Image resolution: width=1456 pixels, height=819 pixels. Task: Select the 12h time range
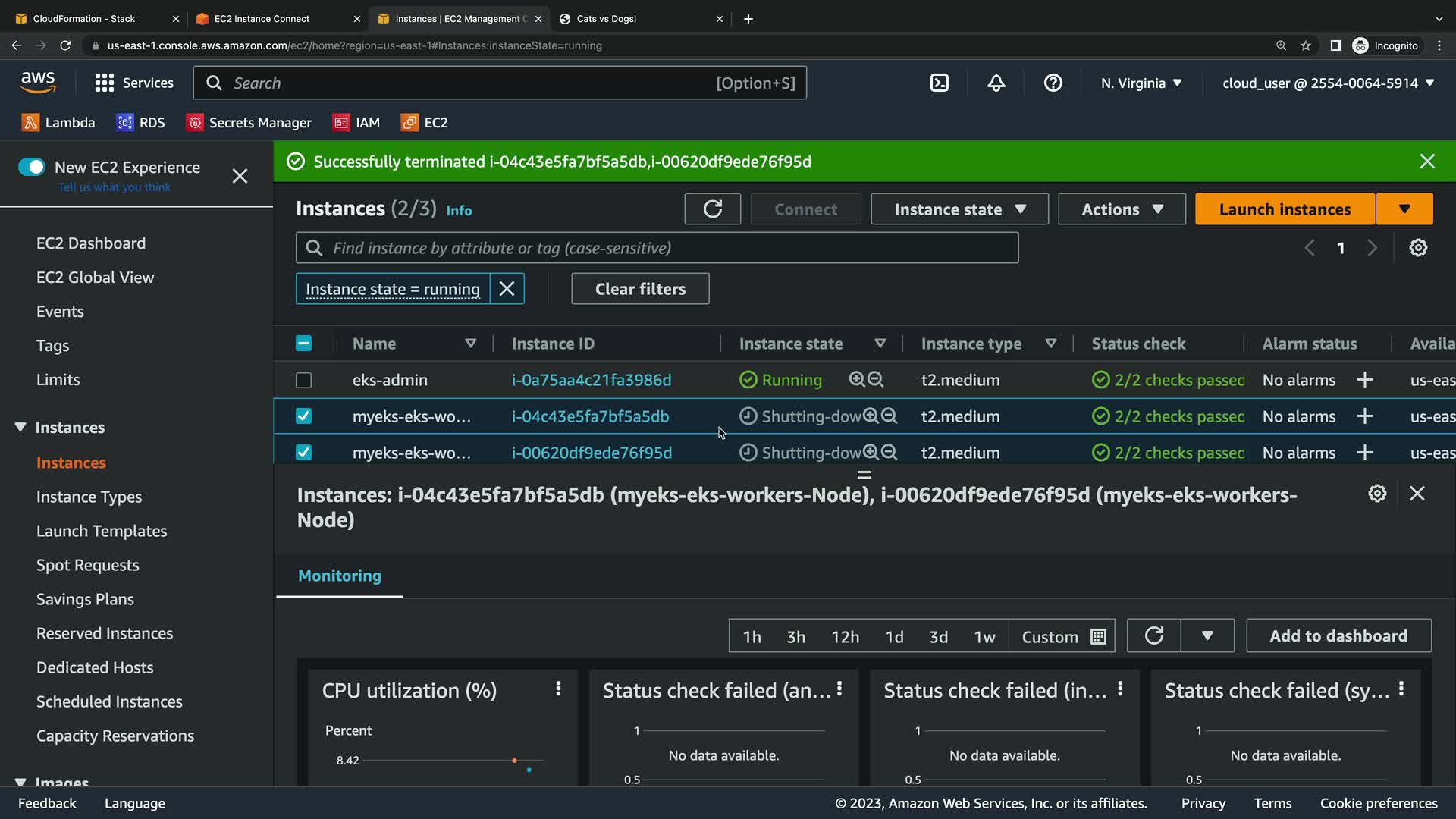tap(845, 637)
